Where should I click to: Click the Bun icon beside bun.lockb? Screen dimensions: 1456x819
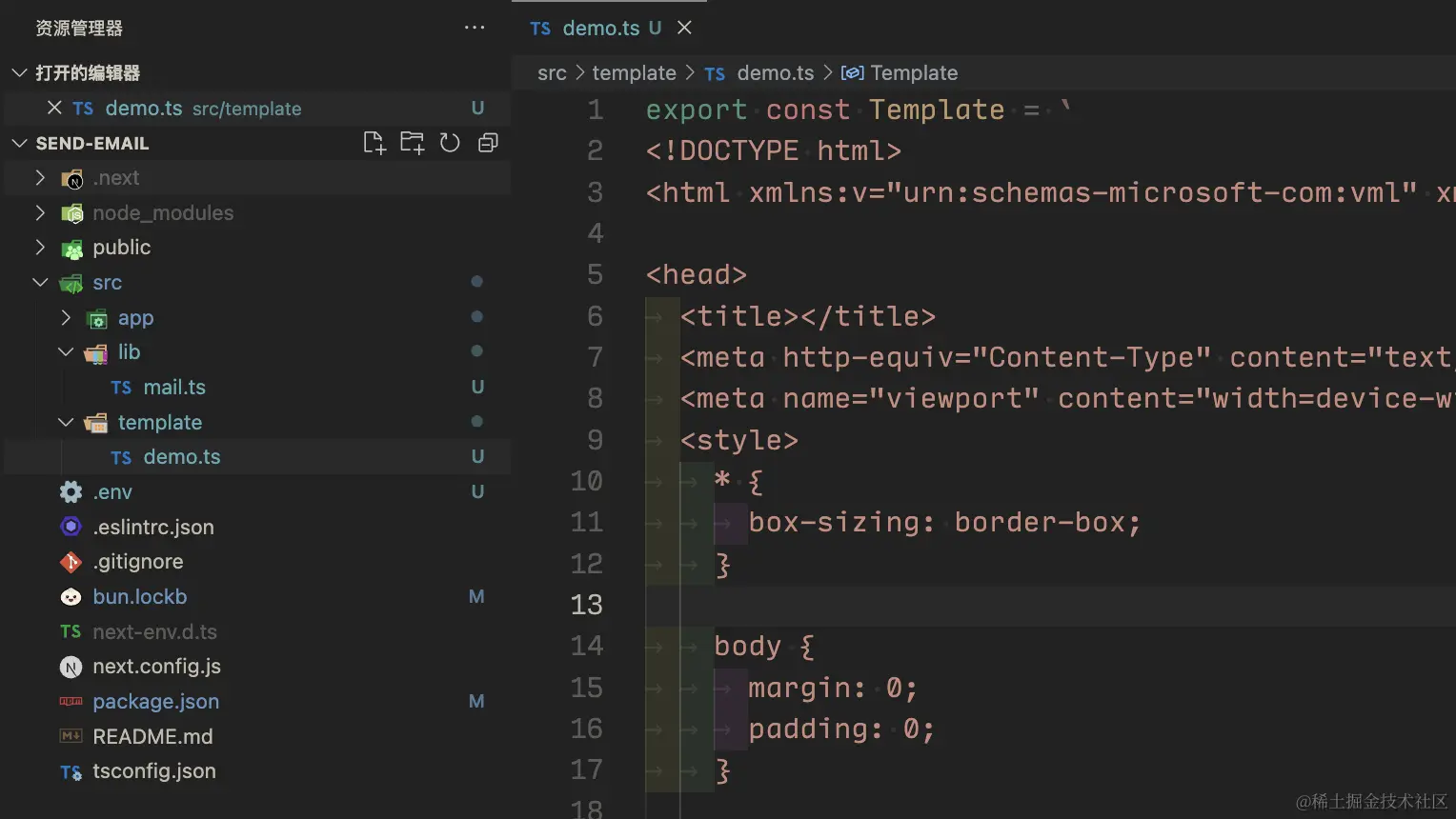[71, 597]
